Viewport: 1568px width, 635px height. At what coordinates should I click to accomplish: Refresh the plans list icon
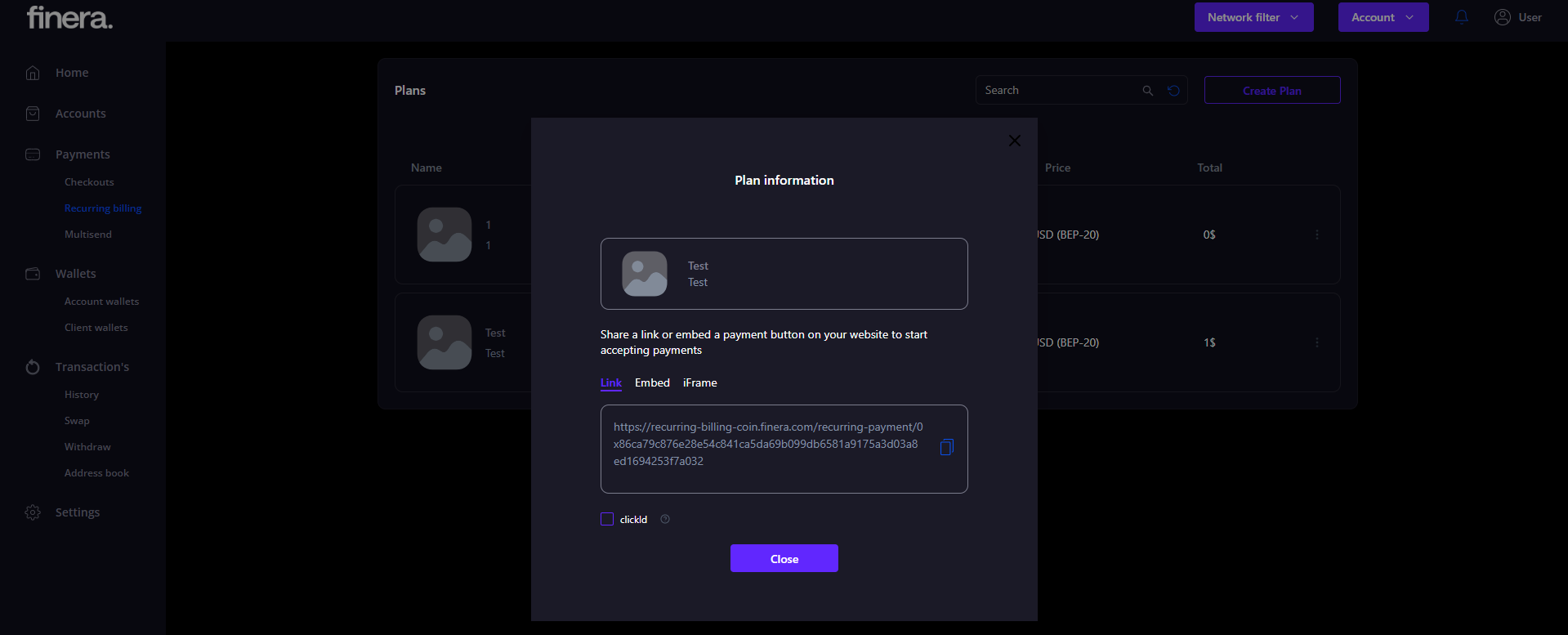coord(1173,91)
